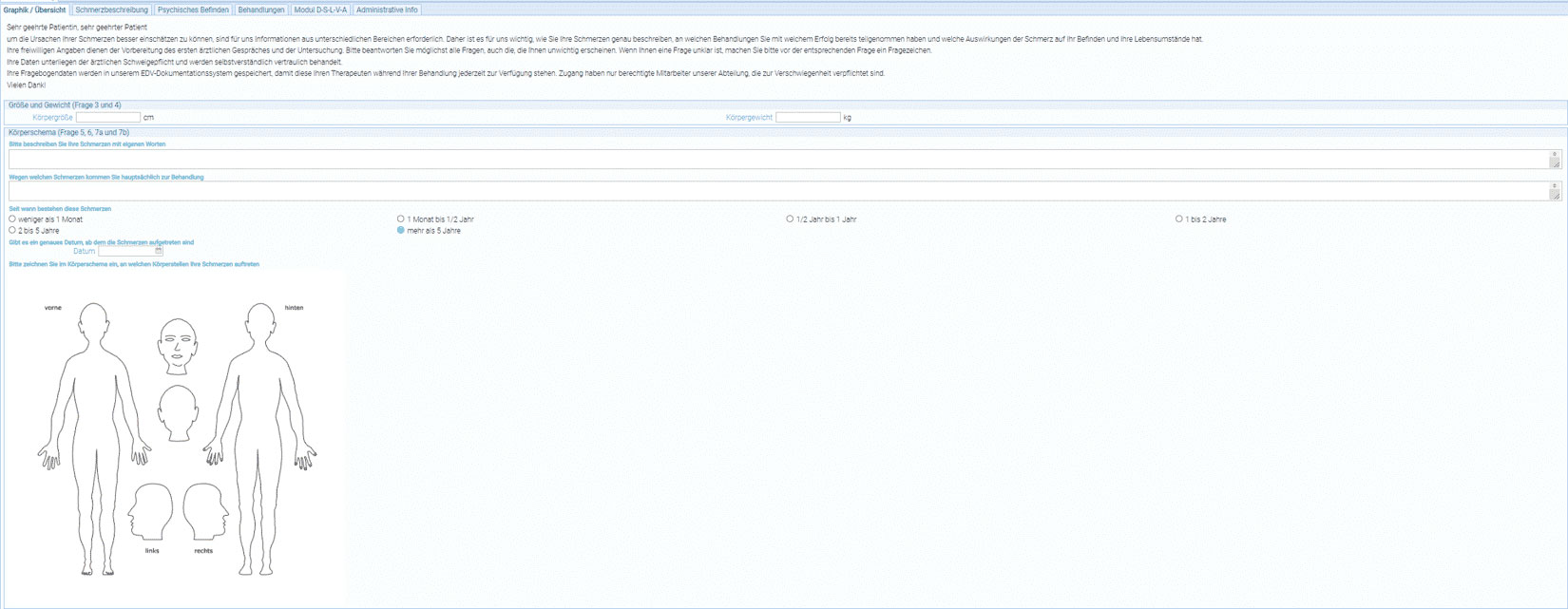Screen dimensions: 1568x609
Task: Choose '1/2 Jahr bis 1 Jahr' option
Action: tap(790, 219)
